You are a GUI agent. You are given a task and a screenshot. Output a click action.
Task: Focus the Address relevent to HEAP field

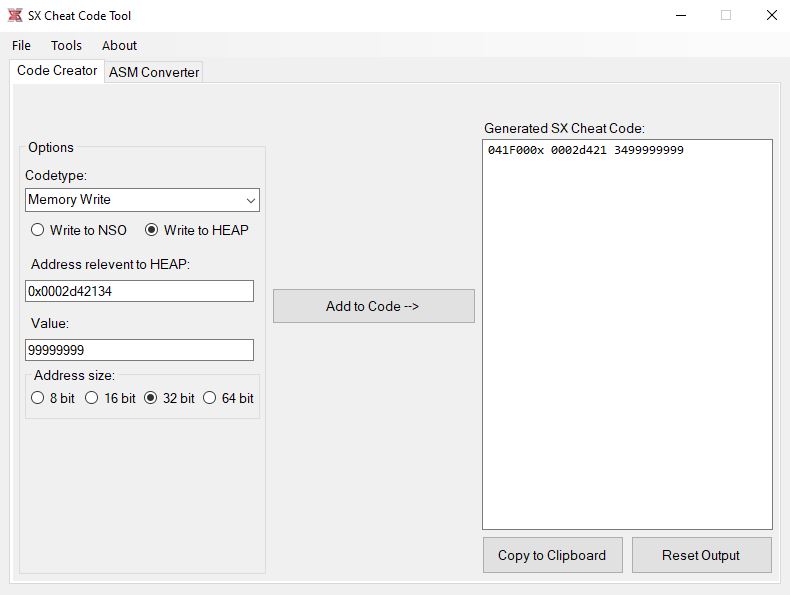139,291
